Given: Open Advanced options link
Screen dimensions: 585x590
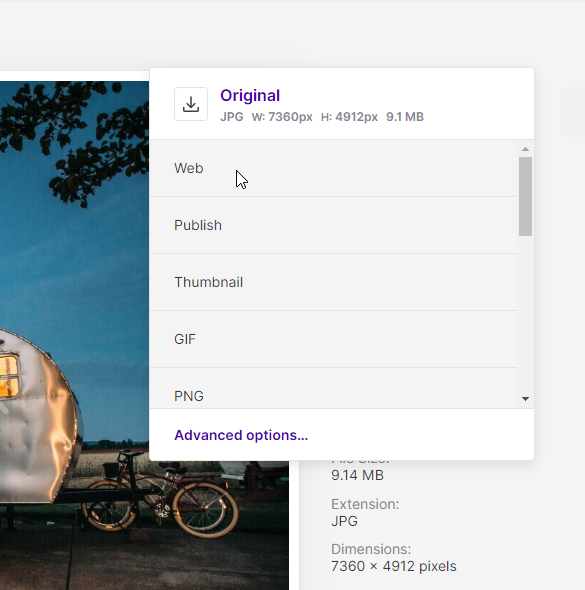Looking at the screenshot, I should (x=241, y=435).
